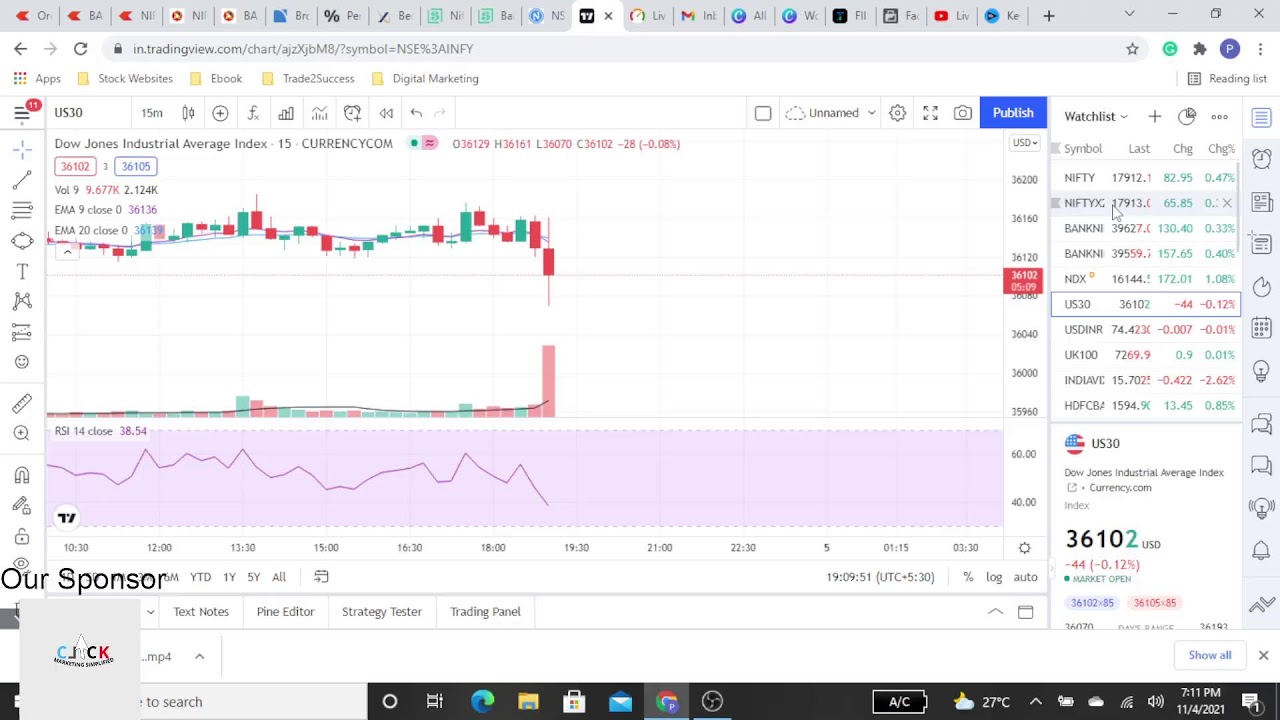The width and height of the screenshot is (1280, 720).
Task: Select the patterns drawing tool
Action: click(x=22, y=301)
